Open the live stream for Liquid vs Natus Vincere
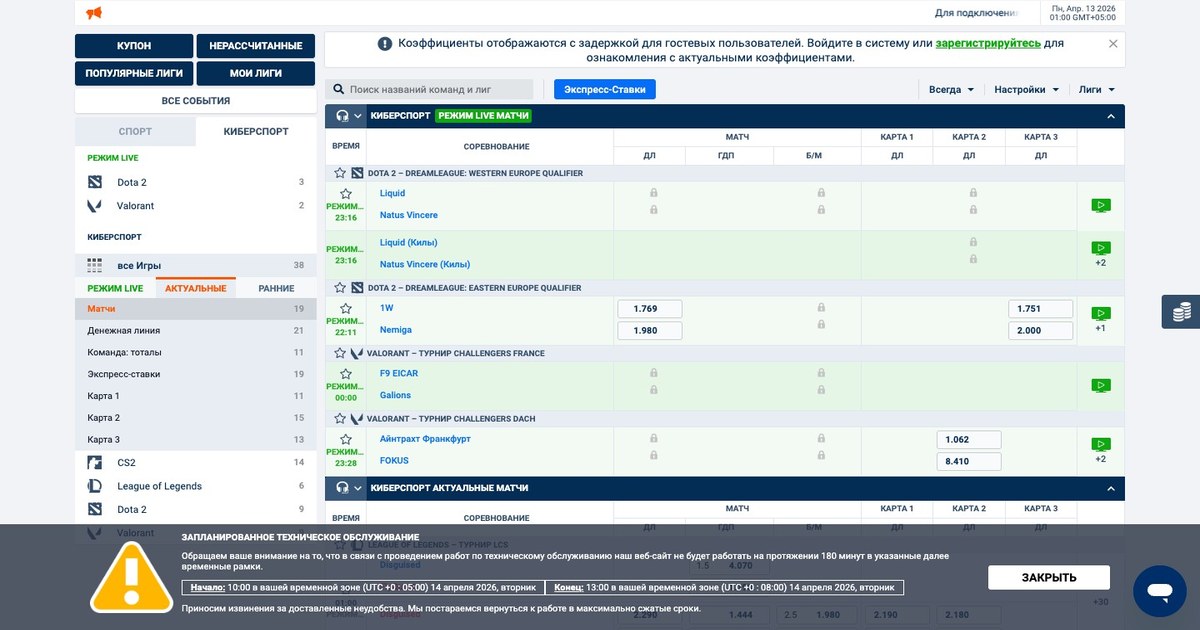The width and height of the screenshot is (1200, 630). 1100,205
